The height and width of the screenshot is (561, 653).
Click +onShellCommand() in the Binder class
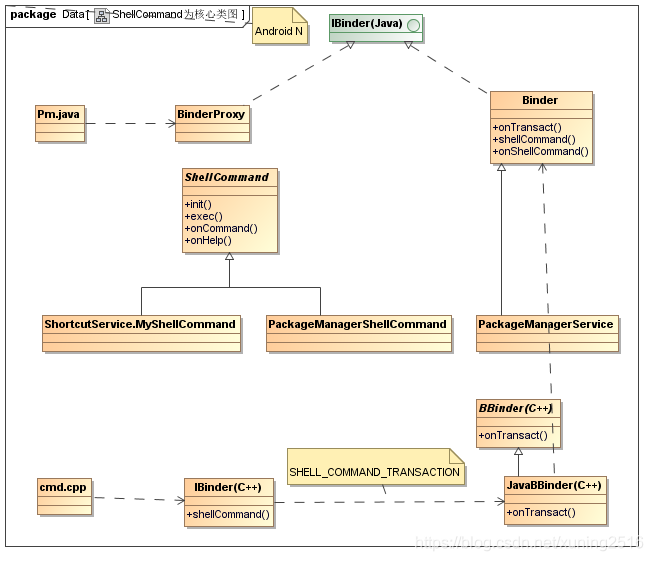541,152
